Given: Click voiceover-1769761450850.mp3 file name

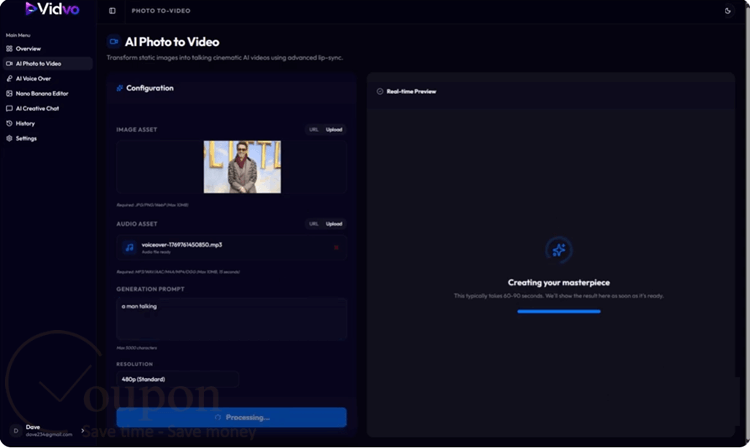Looking at the screenshot, I should (182, 244).
